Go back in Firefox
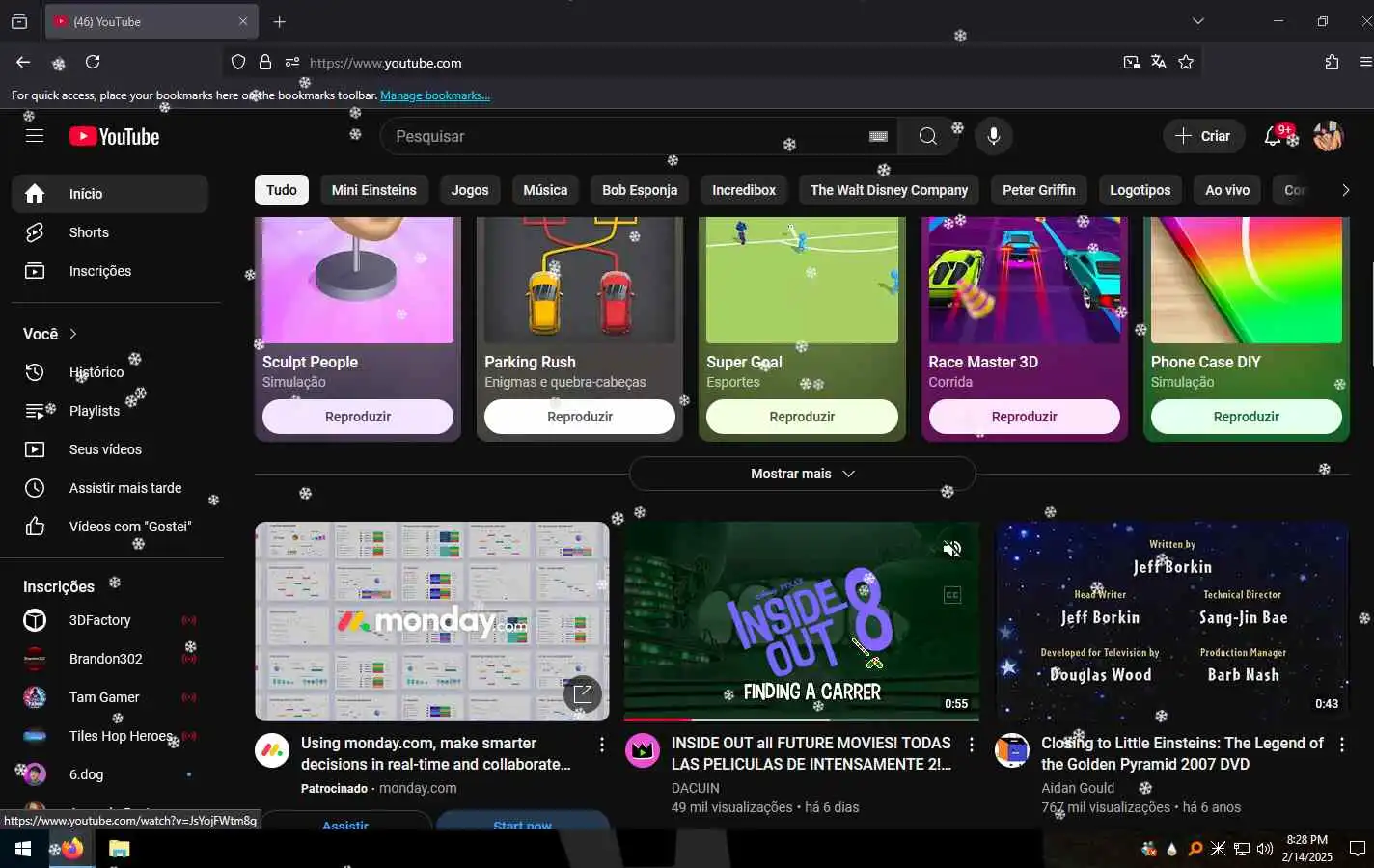Viewport: 1374px width, 868px height. tap(23, 62)
